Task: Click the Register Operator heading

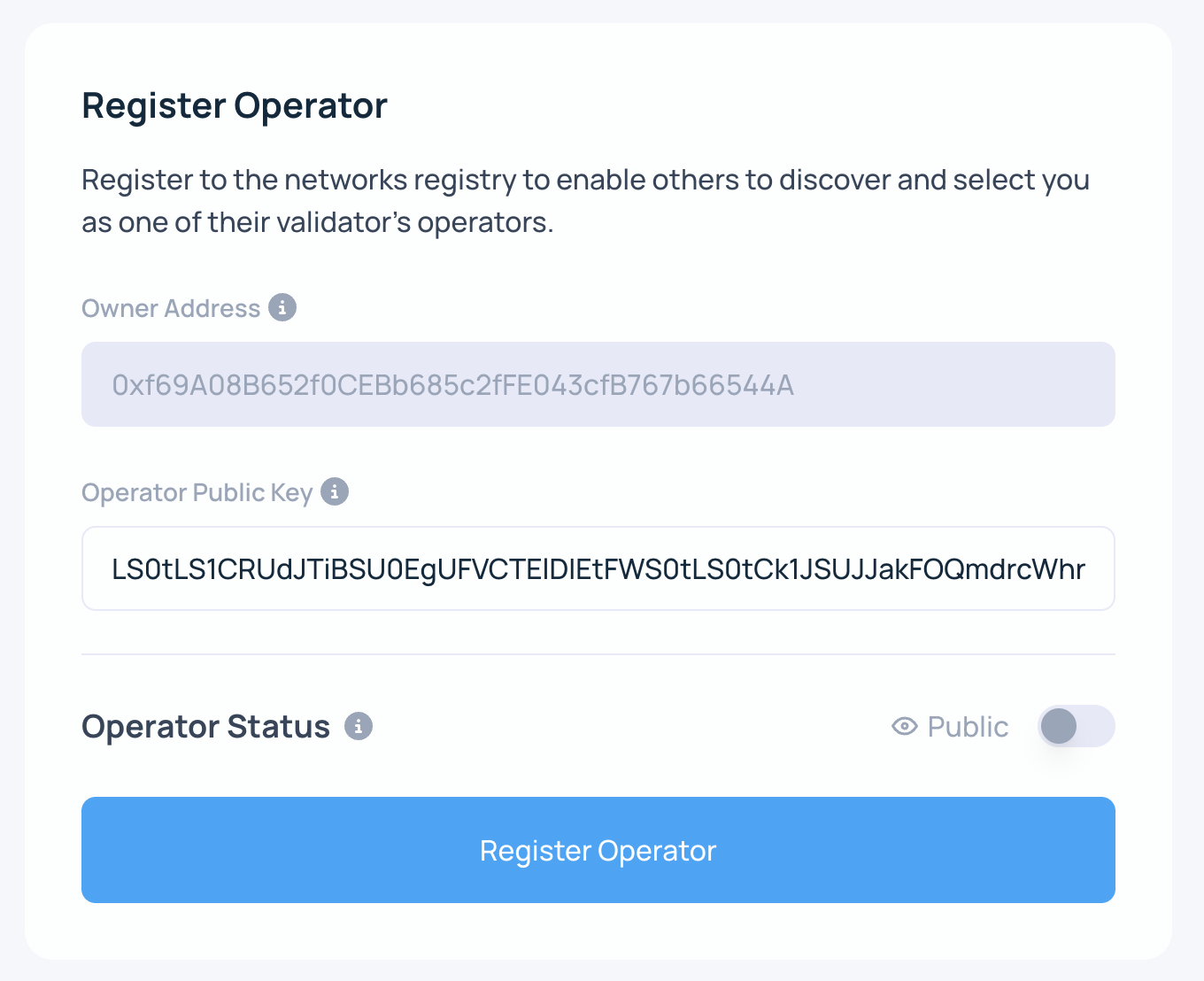Action: pyautogui.click(x=235, y=105)
